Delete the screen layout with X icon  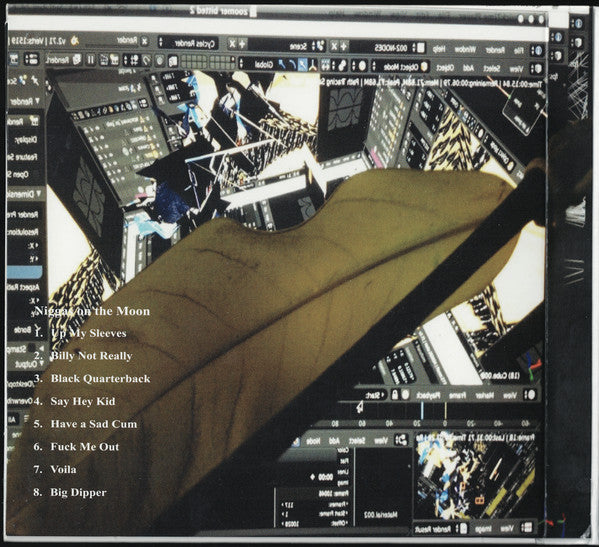(x=333, y=47)
